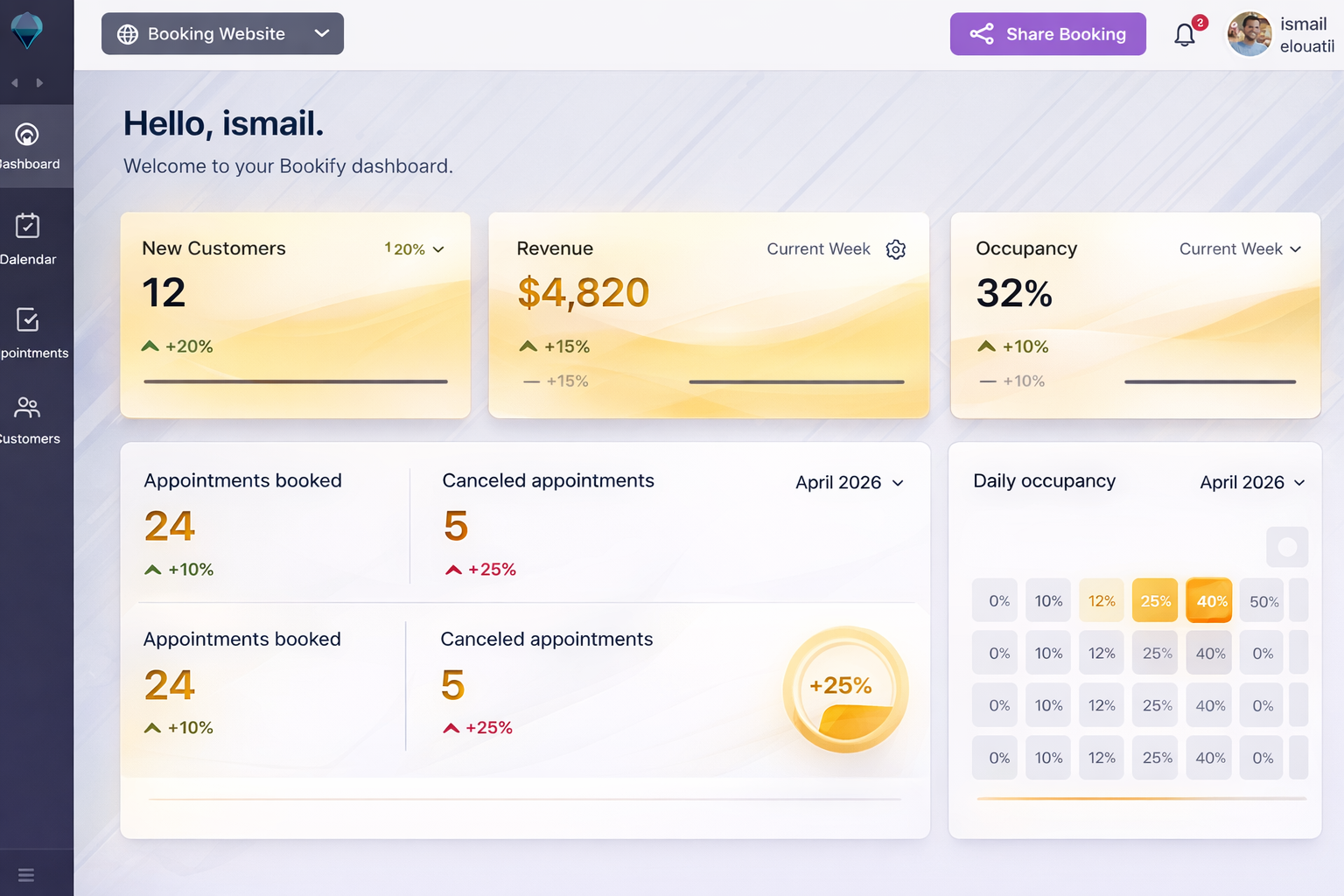Select the highlighted 40% occupancy cell
This screenshot has height=896, width=1344.
[1208, 600]
